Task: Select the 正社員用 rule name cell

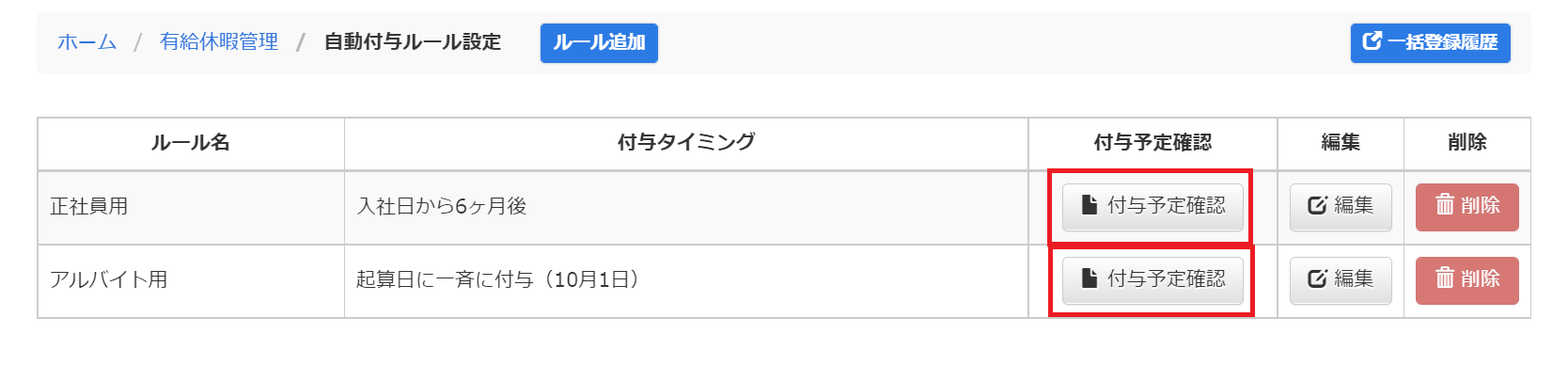Action: click(191, 207)
